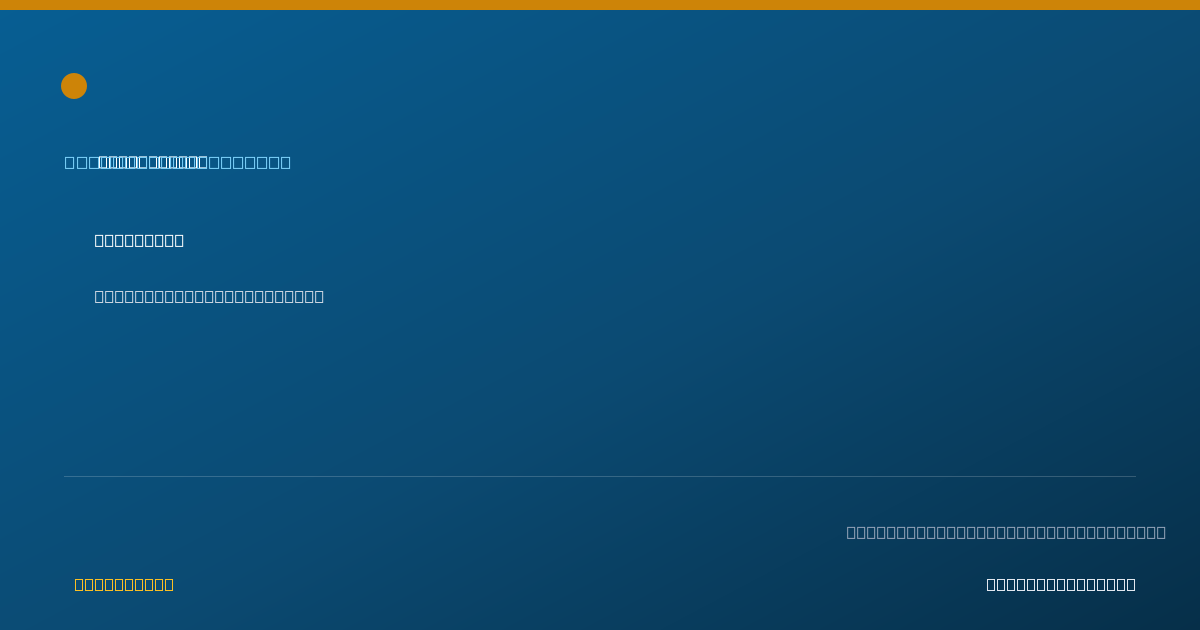Select the short bold white text line
1200x630 pixels.
click(x=139, y=240)
